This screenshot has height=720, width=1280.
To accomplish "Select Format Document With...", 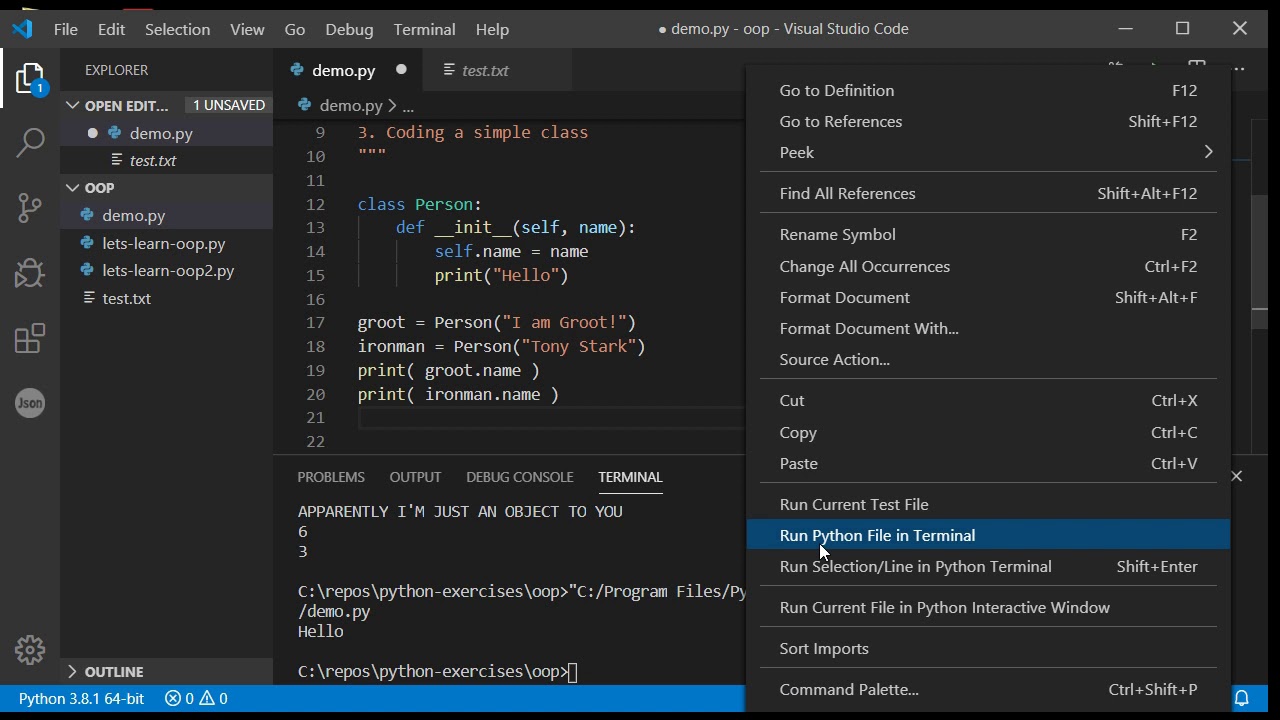I will pyautogui.click(x=988, y=328).
